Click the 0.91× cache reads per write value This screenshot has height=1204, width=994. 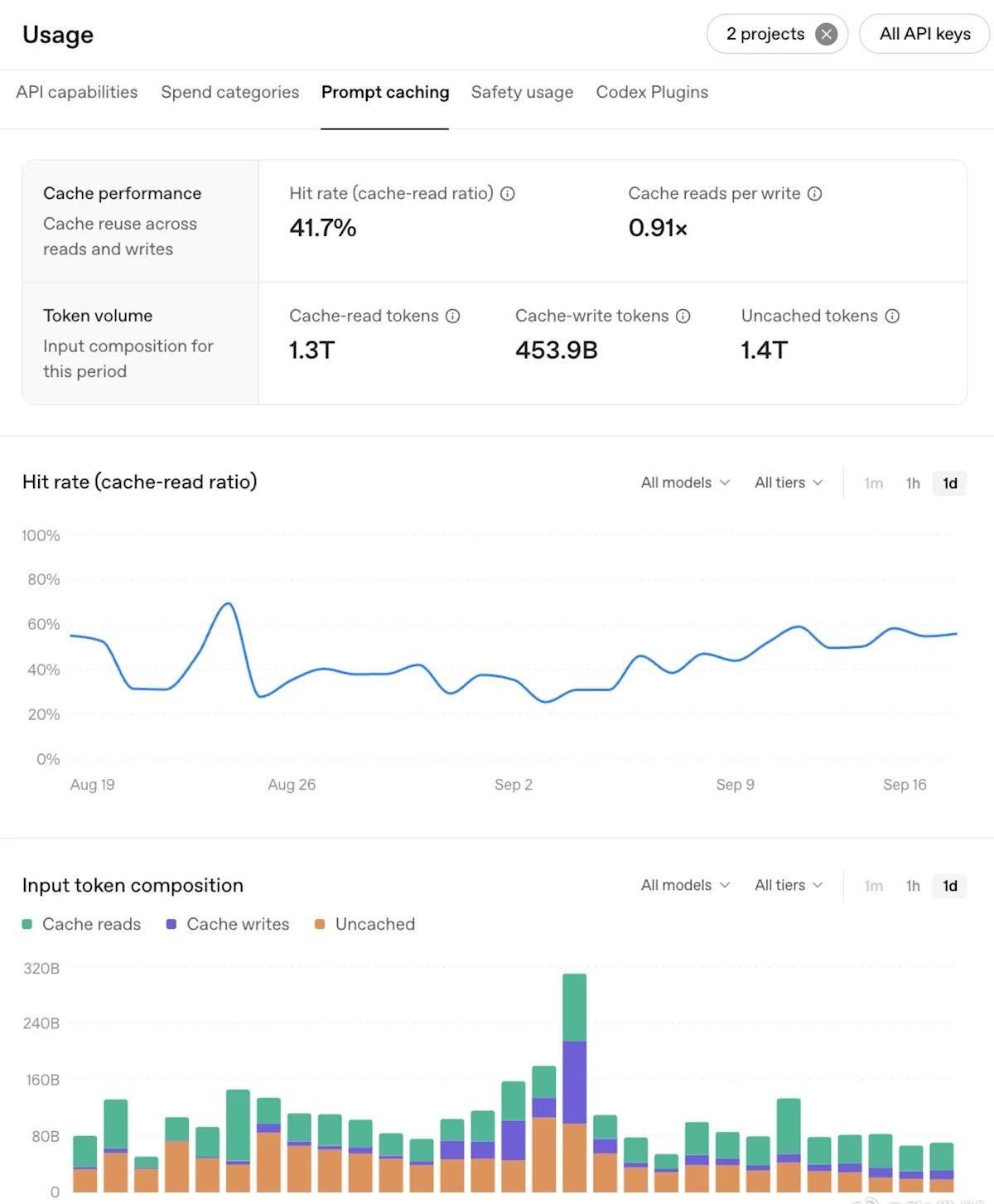(659, 228)
